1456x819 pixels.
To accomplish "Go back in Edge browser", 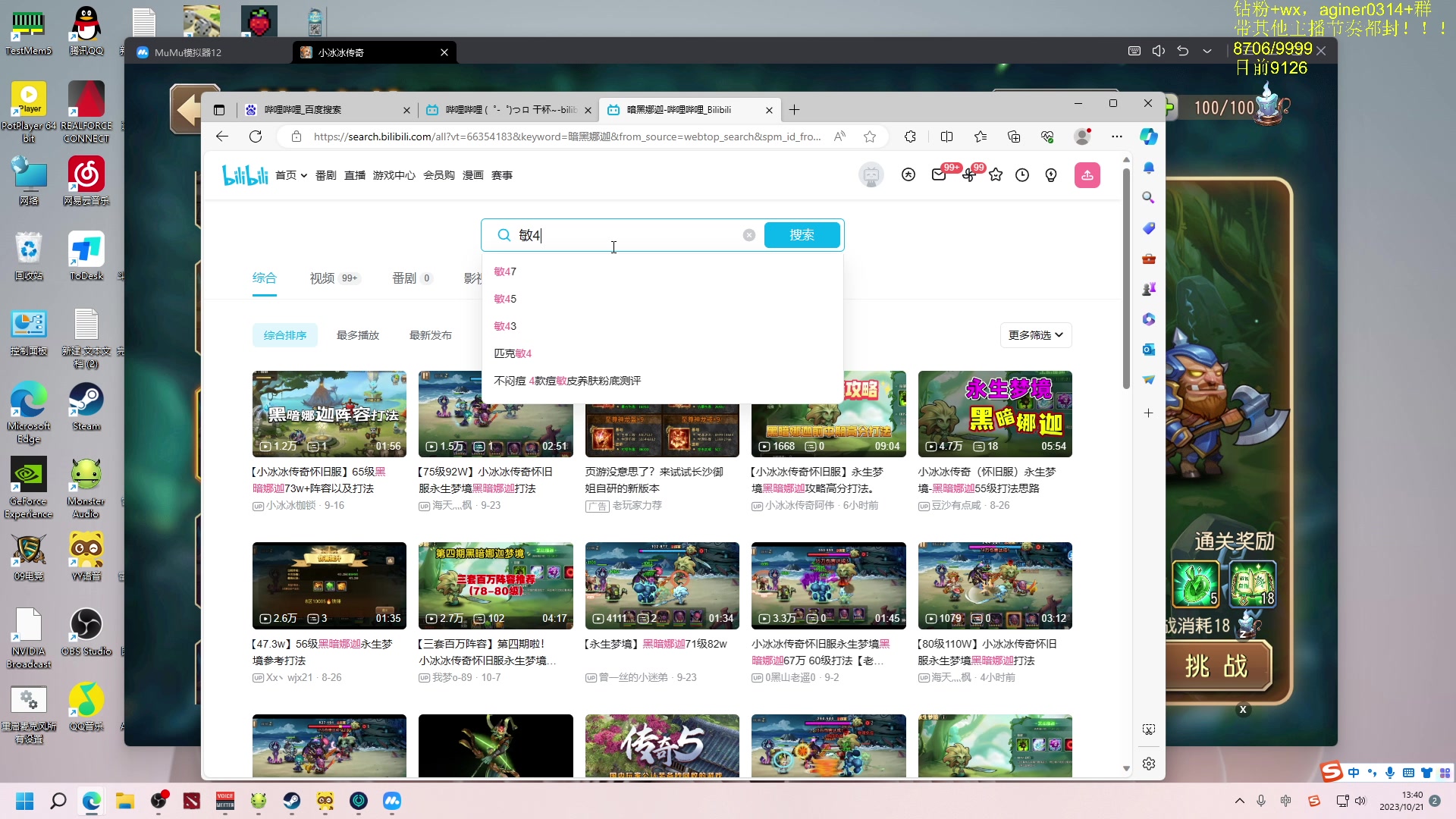I will [x=222, y=136].
